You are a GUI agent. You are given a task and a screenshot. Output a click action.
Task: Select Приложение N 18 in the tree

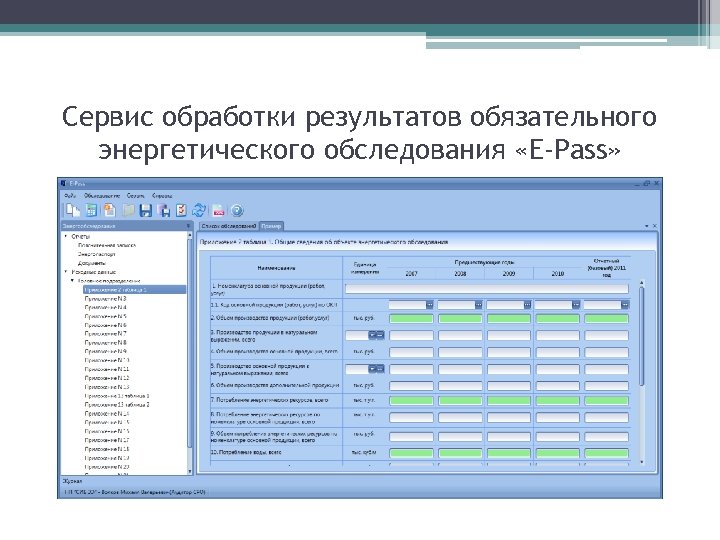(x=107, y=449)
